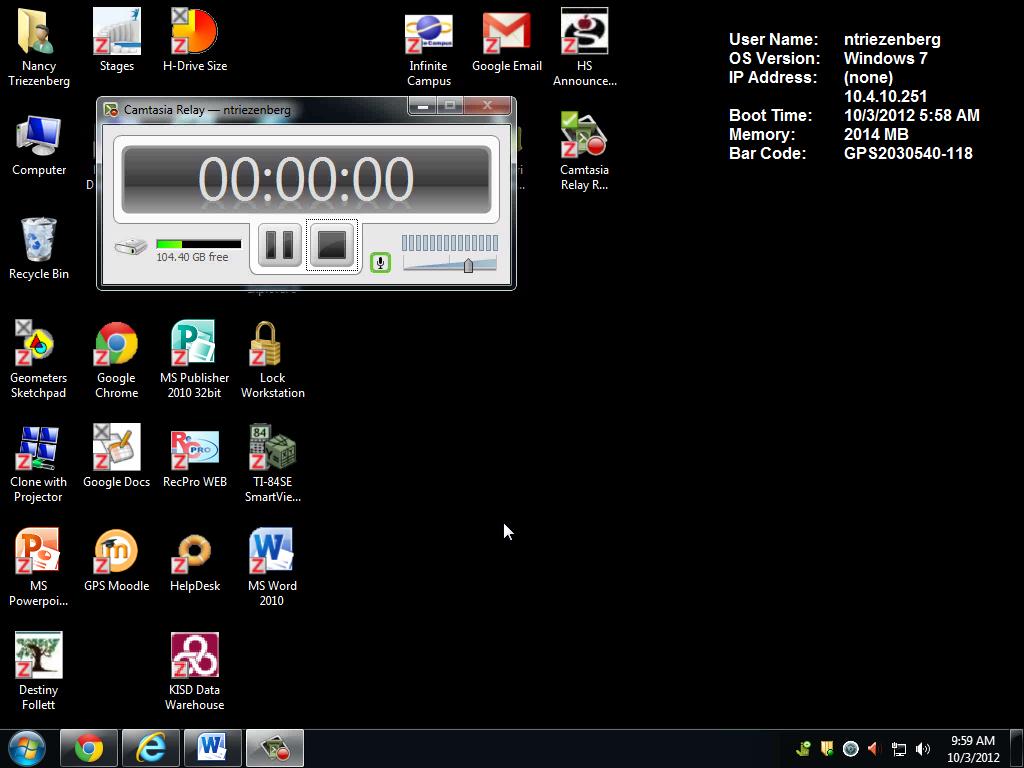The width and height of the screenshot is (1024, 768).
Task: Open Internet Explorer from the taskbar
Action: [151, 748]
